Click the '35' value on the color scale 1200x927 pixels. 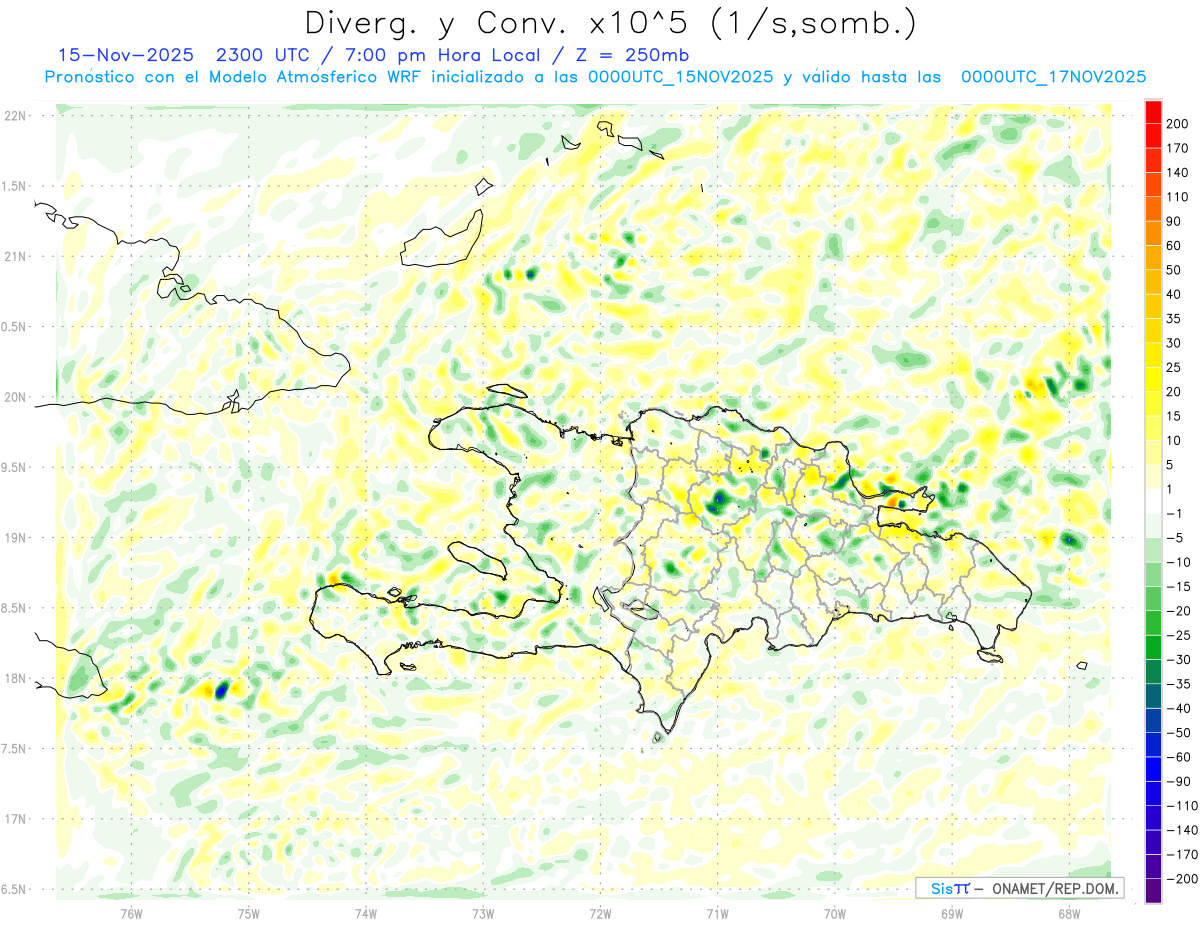pyautogui.click(x=1174, y=319)
